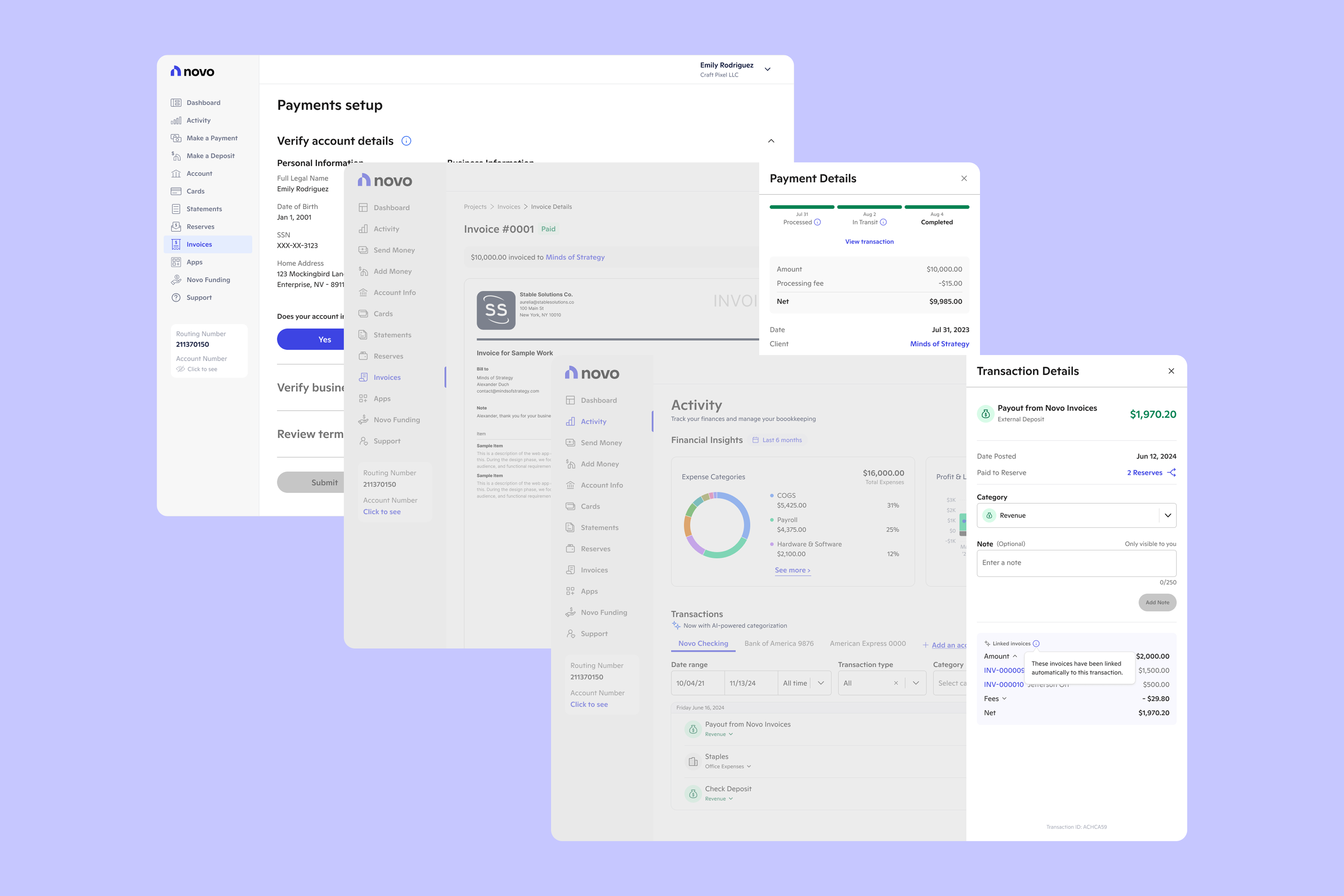Open Reserves in the Payments setup sidebar
Viewport: 1344px width, 896px height.
(x=193, y=227)
